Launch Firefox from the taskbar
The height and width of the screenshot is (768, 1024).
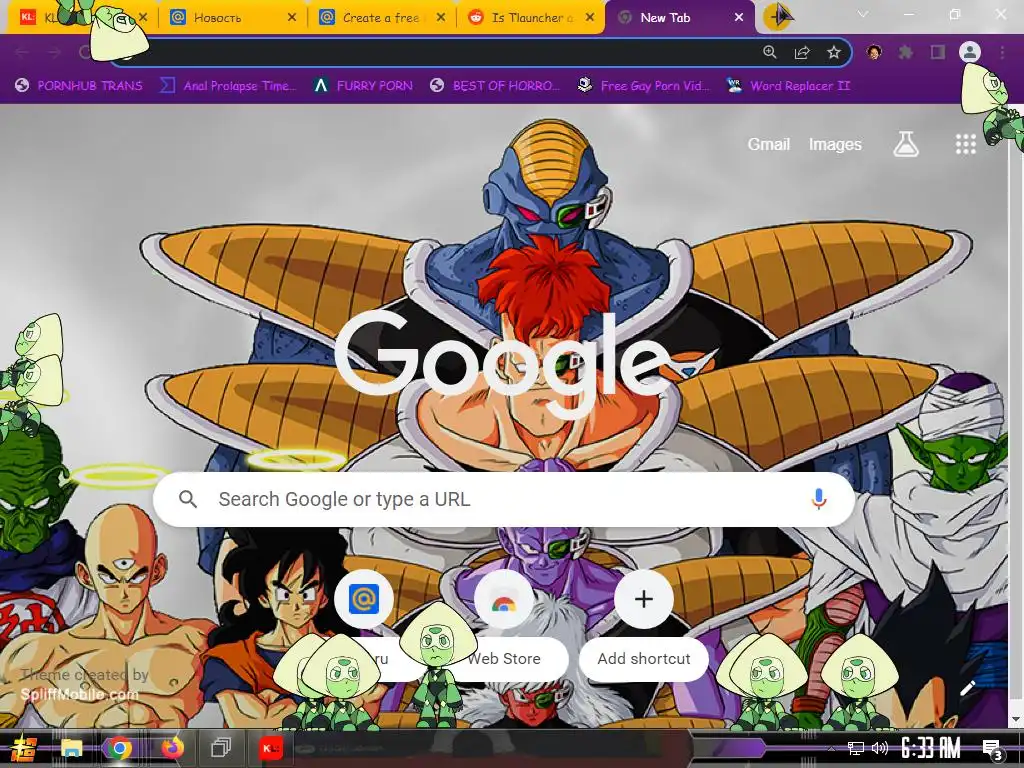172,748
